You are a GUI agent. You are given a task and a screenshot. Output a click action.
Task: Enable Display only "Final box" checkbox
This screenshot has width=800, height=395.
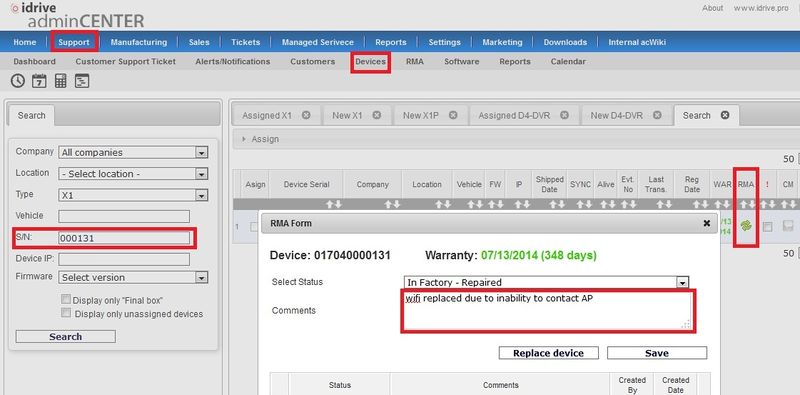click(x=66, y=299)
